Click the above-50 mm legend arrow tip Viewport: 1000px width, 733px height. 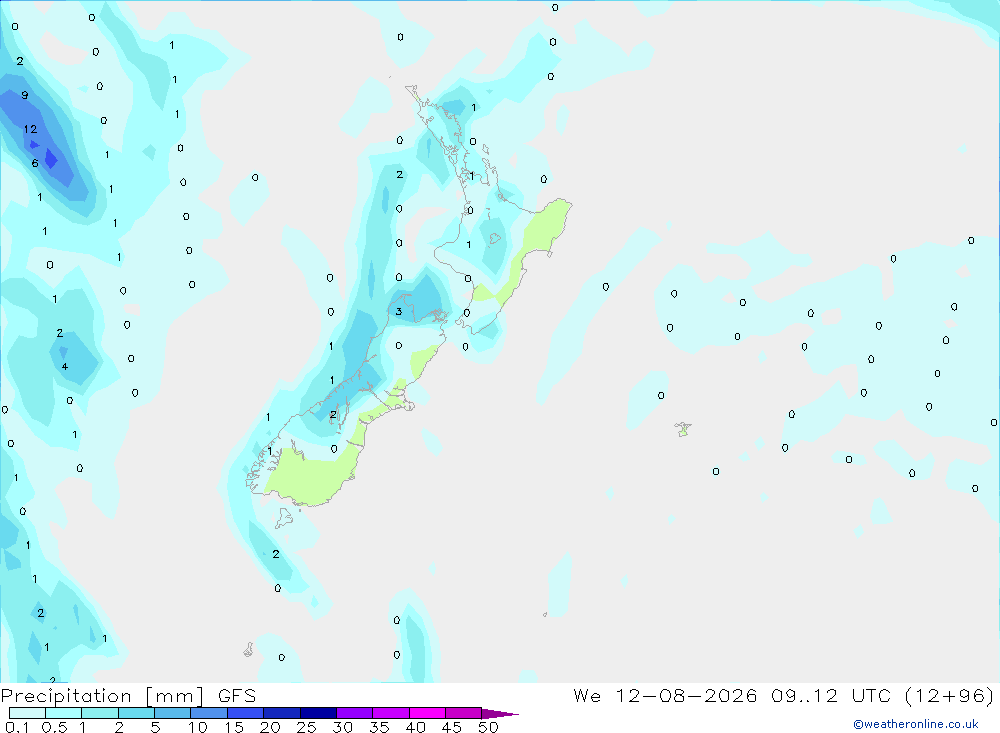[x=499, y=713]
